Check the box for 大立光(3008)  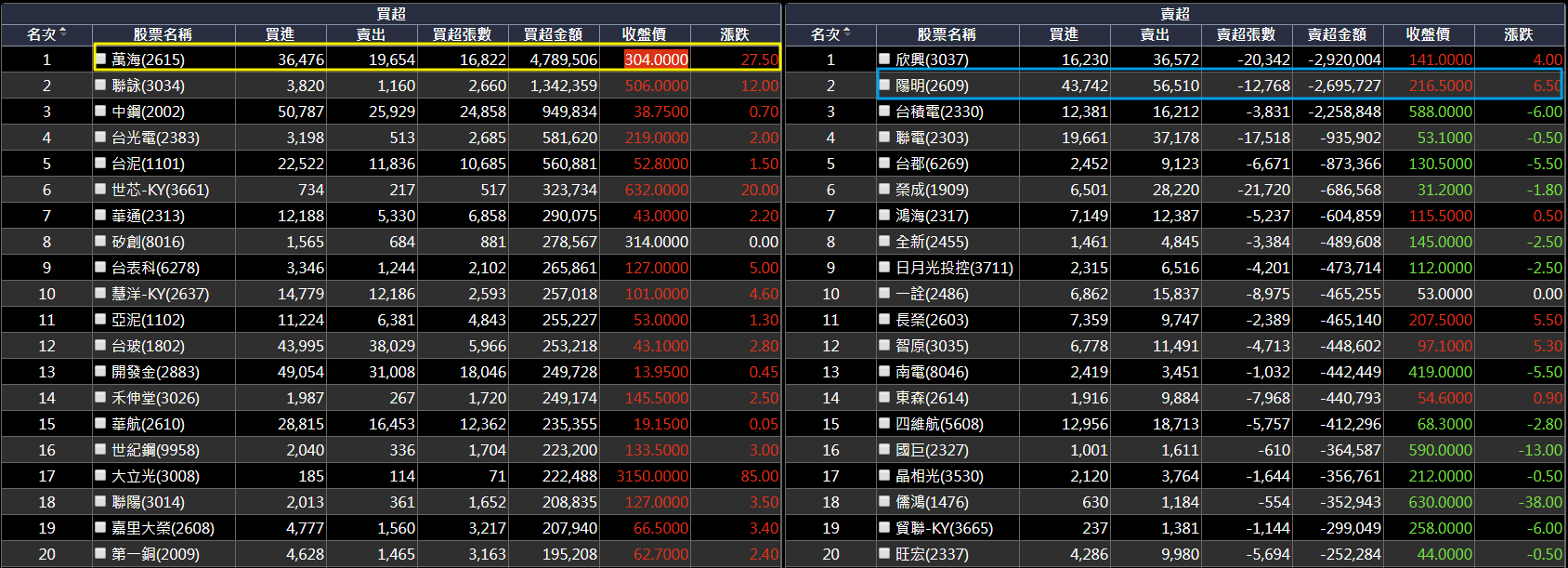click(x=101, y=475)
